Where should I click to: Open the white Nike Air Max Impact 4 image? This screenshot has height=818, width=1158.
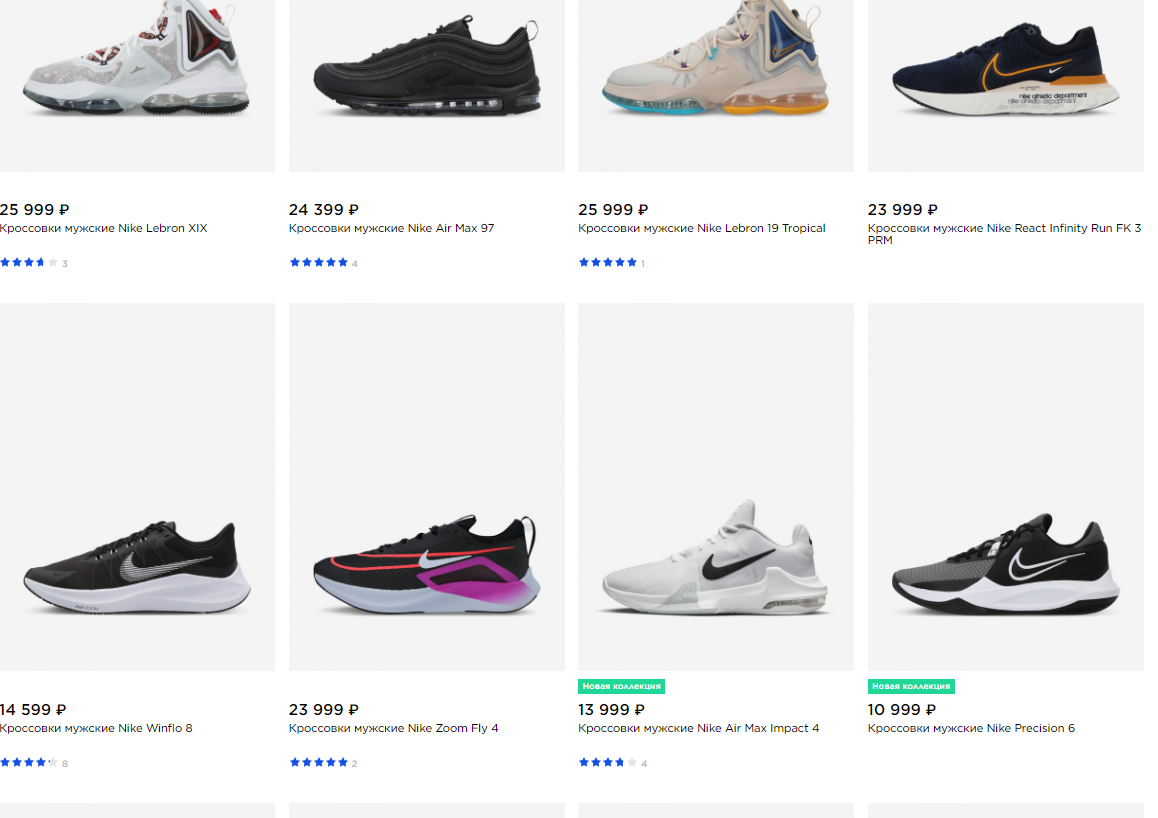716,558
